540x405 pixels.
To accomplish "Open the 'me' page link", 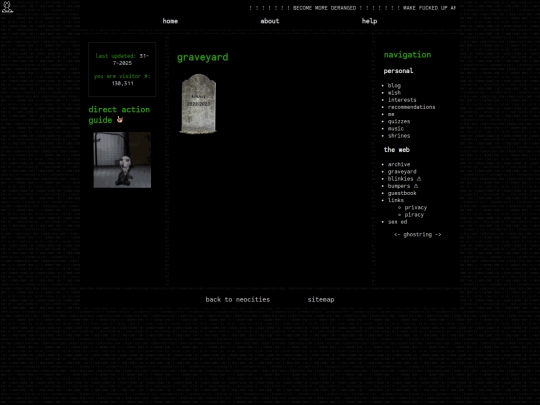I will click(x=391, y=114).
